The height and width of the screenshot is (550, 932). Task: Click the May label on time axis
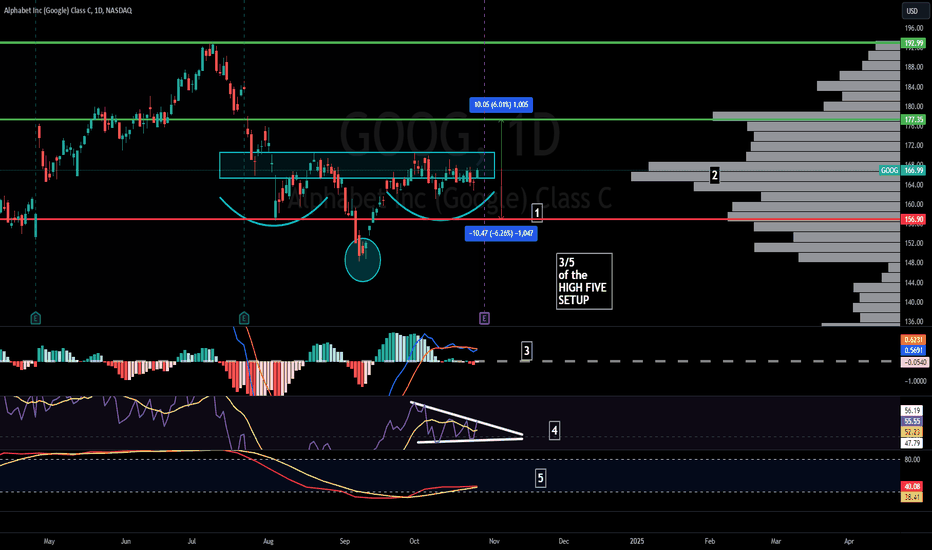49,541
